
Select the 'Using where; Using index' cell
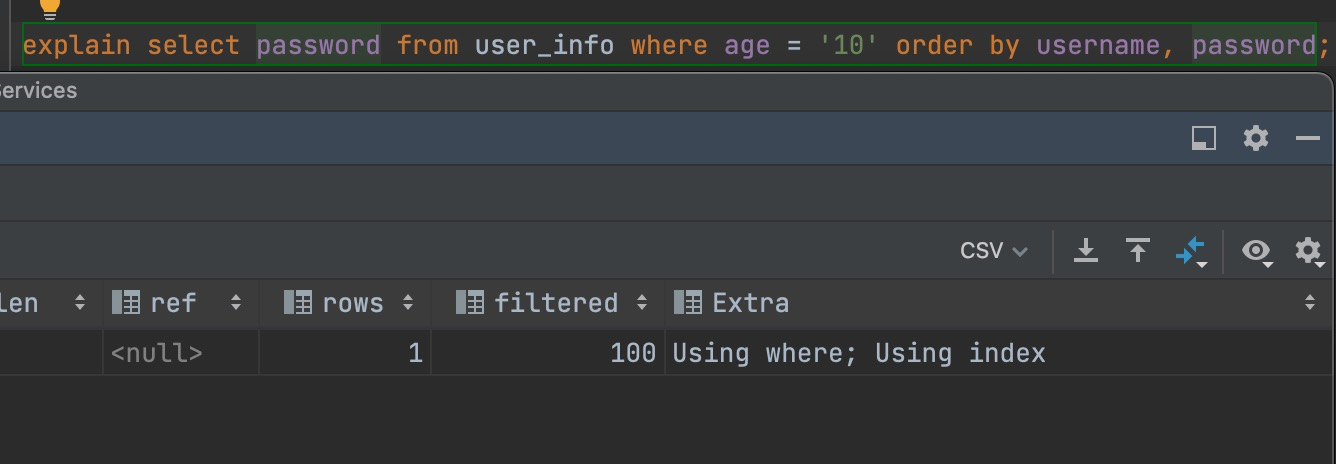pos(859,353)
